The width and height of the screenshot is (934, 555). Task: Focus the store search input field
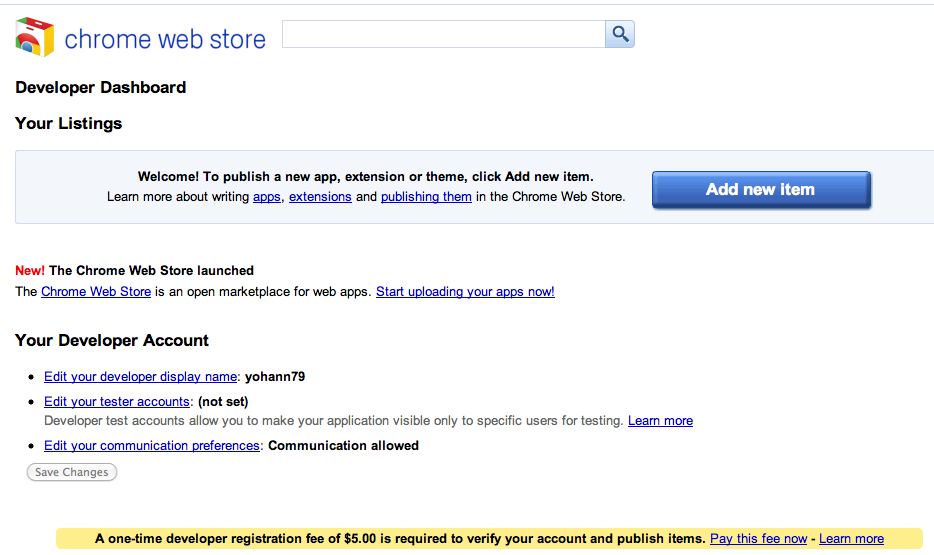444,34
